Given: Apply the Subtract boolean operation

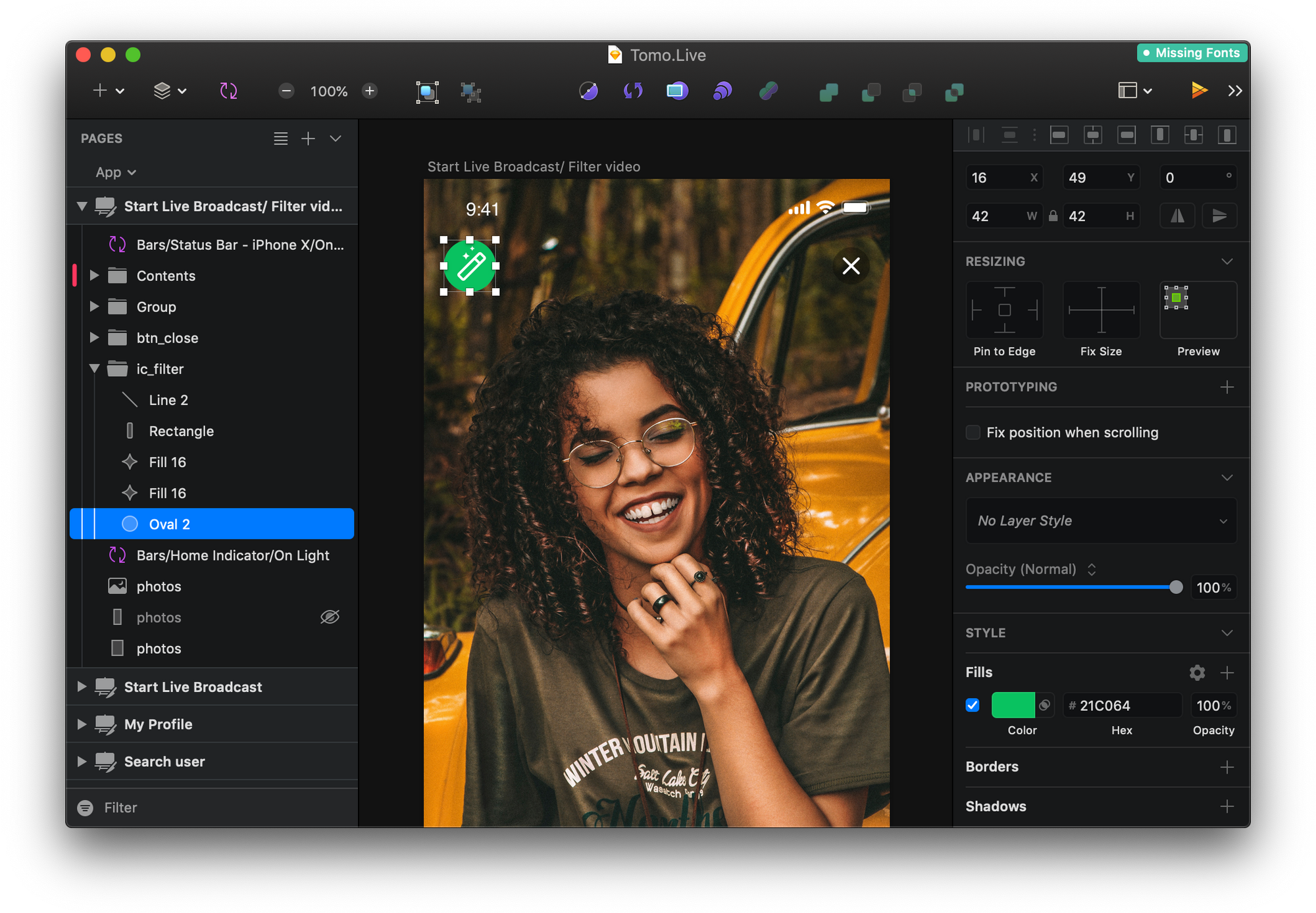Looking at the screenshot, I should (x=871, y=92).
